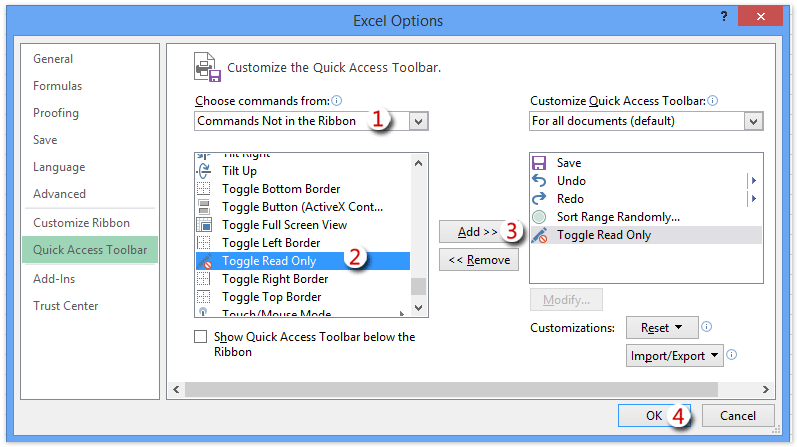797x447 pixels.
Task: Open the For all documents dropdown
Action: click(x=754, y=121)
